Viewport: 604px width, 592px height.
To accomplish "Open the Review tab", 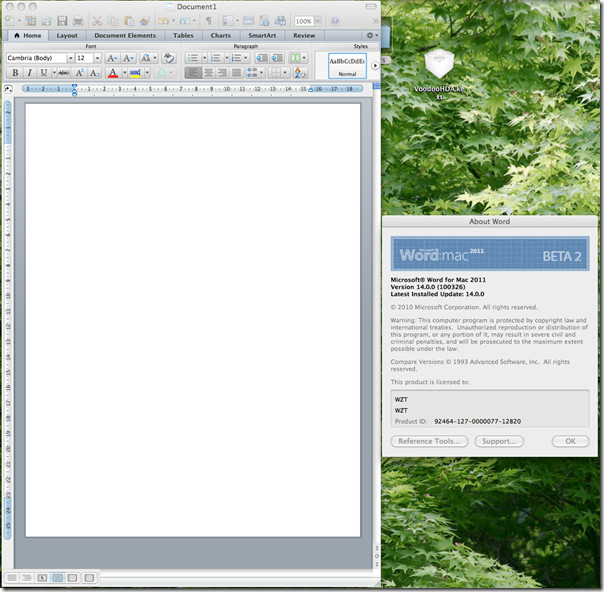I will click(x=304, y=35).
